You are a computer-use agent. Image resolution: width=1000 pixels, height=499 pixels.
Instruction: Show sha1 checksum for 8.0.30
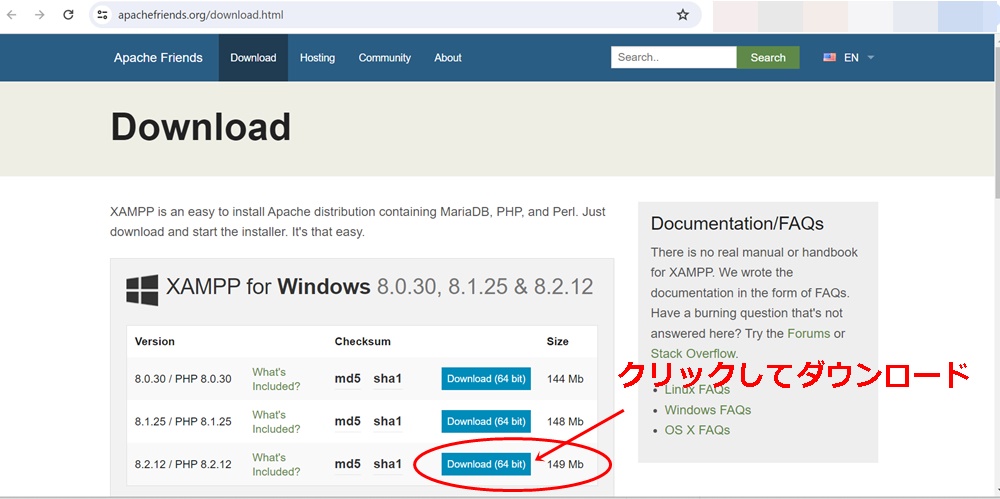pos(388,379)
